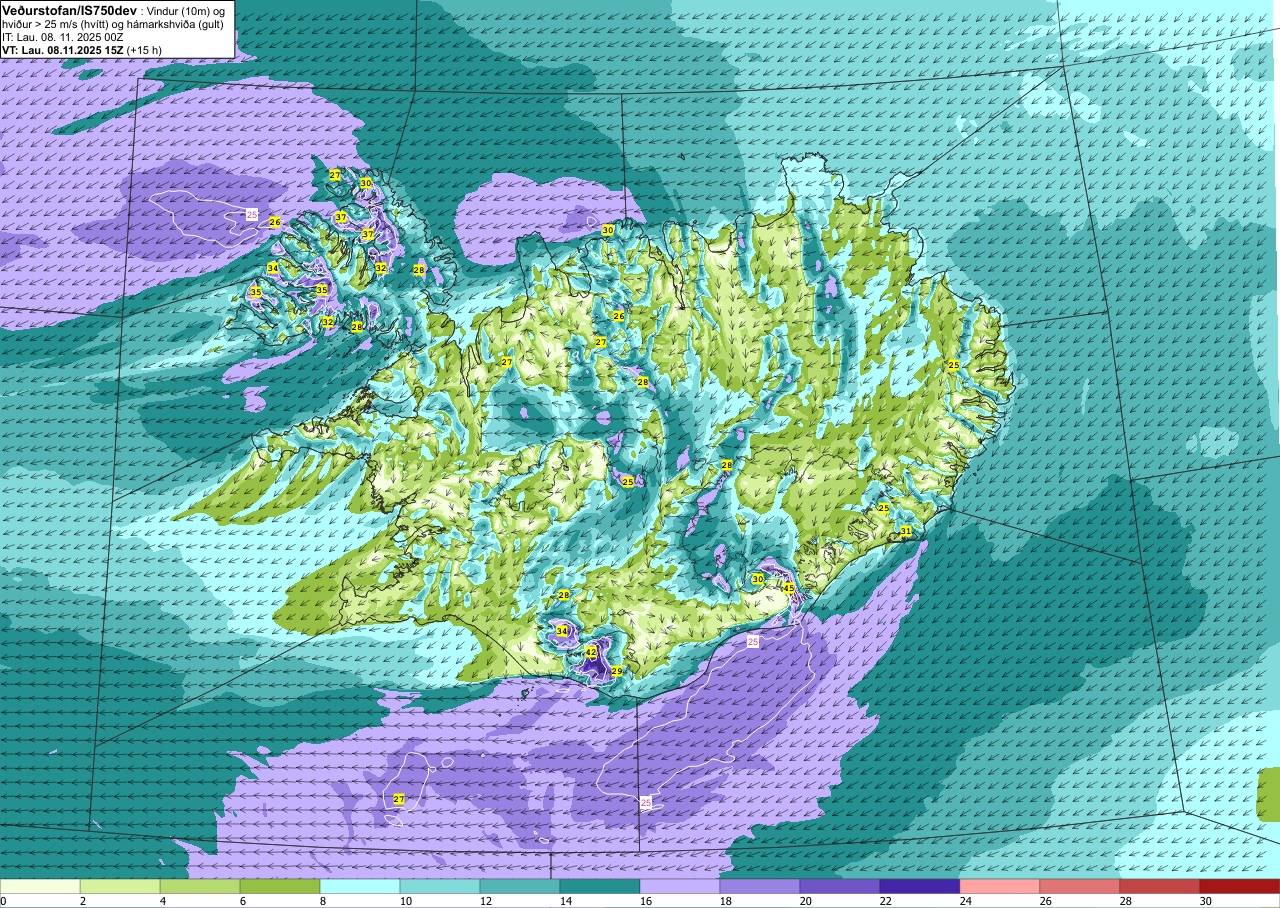Click the light lavender 16–18 m/s legend swatch
Screen dimensions: 1280x908
[680, 886]
